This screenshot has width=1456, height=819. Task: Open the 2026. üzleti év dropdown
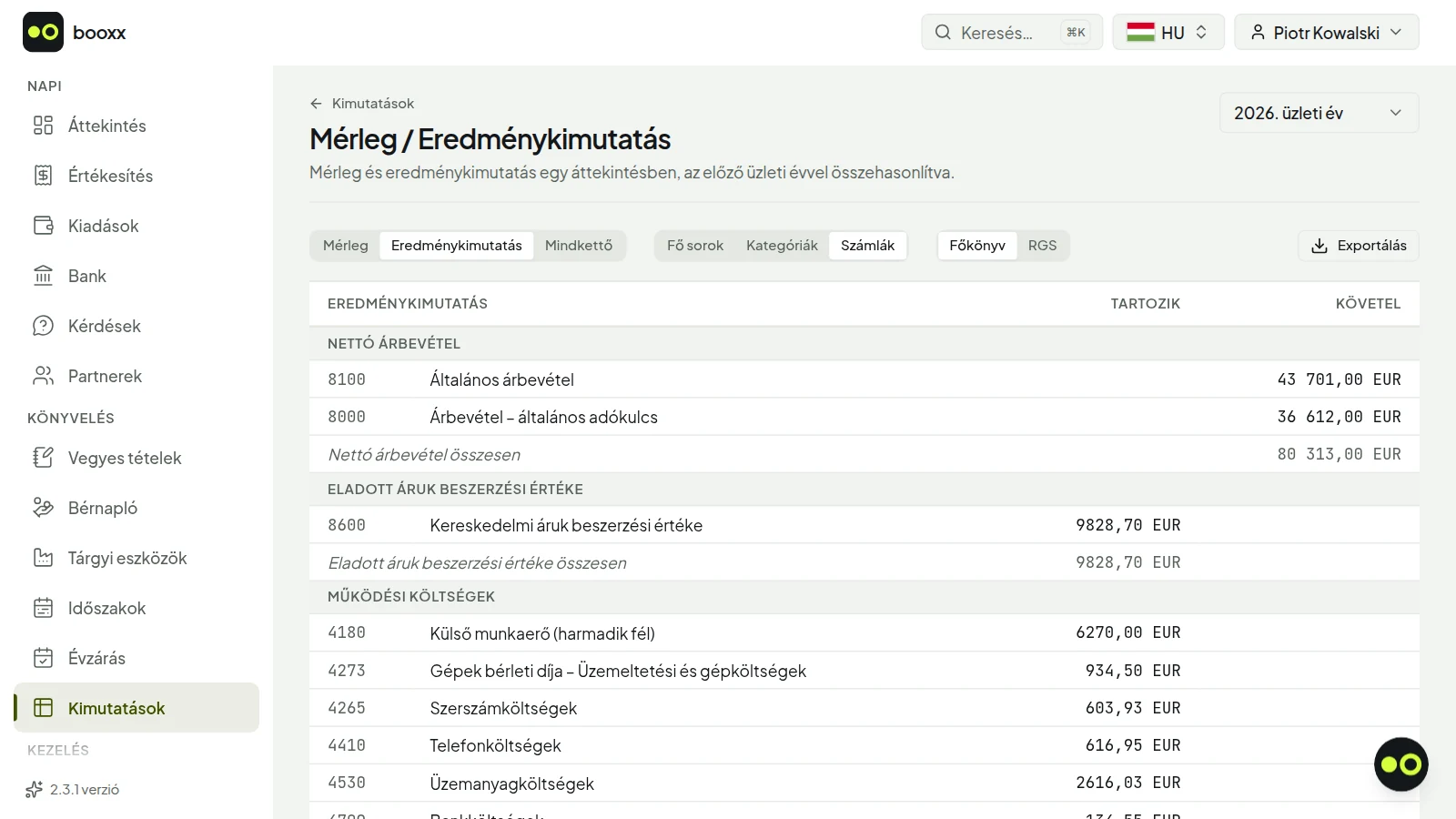[x=1319, y=113]
